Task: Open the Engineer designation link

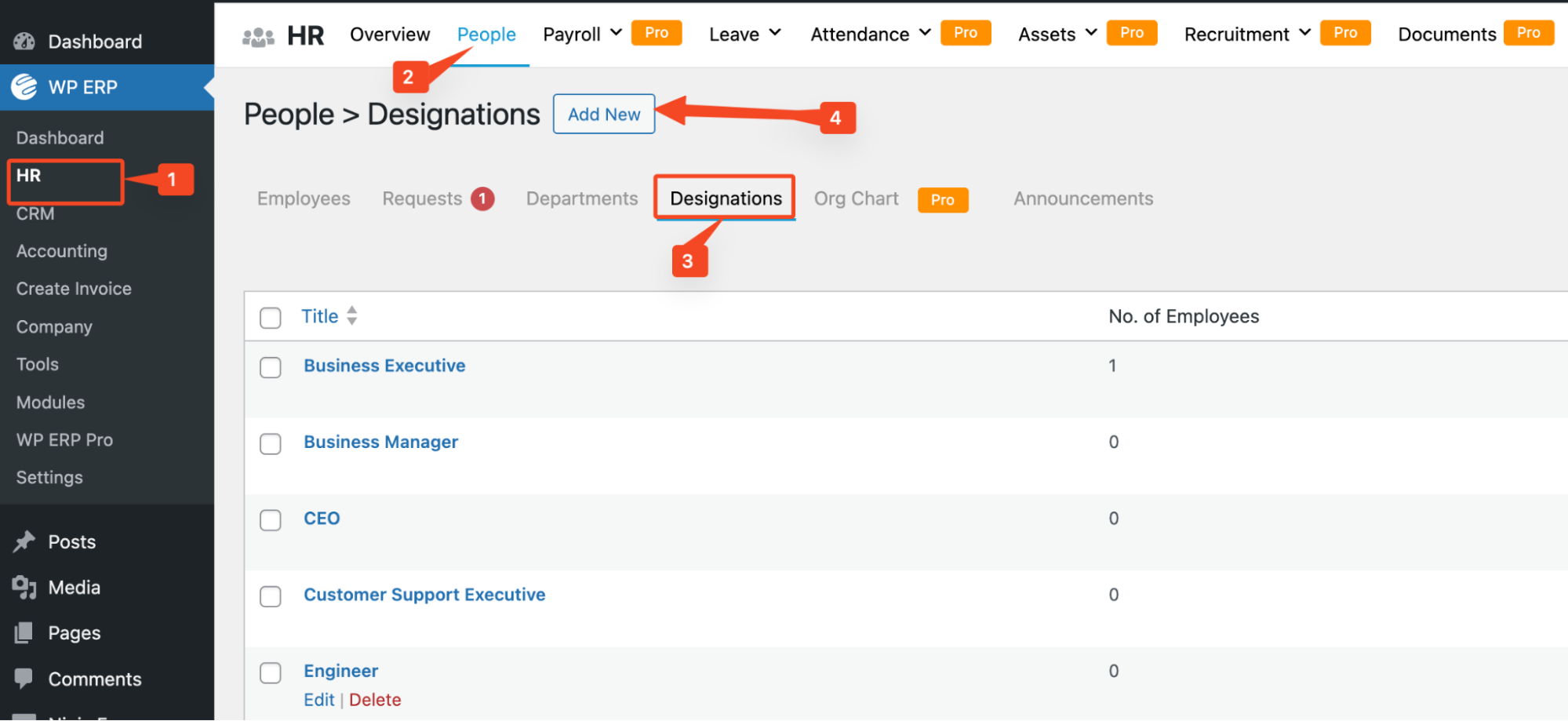Action: pos(340,671)
